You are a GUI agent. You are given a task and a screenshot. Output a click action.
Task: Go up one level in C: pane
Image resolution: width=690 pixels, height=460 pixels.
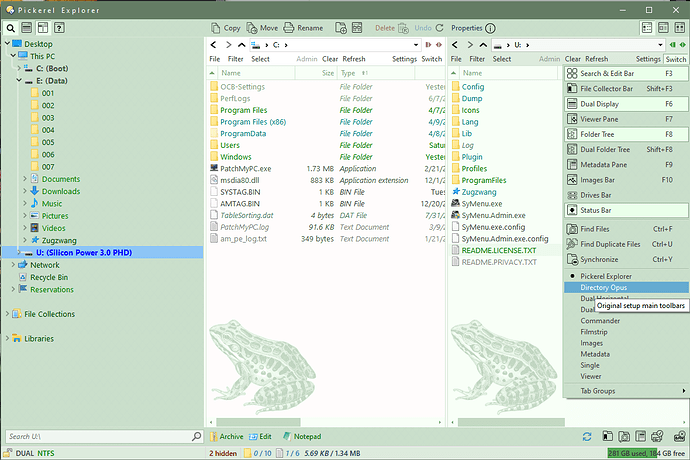[242, 45]
